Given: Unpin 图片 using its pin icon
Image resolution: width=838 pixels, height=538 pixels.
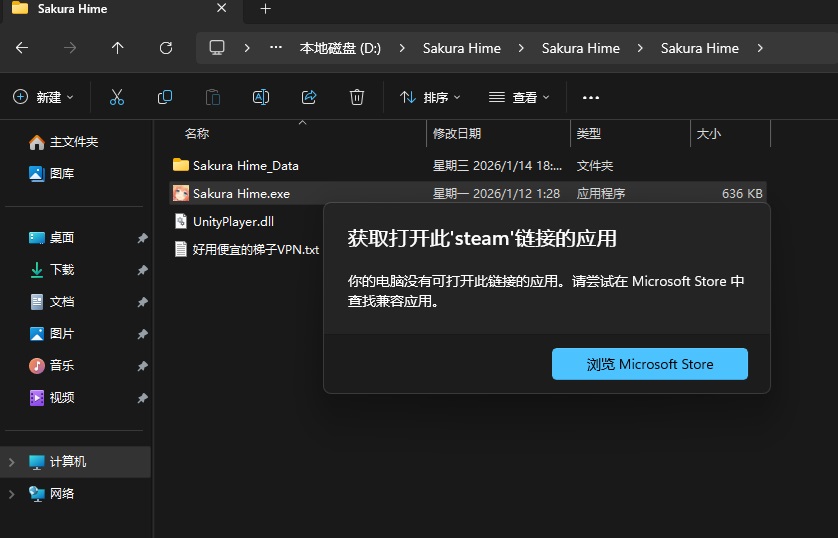Looking at the screenshot, I should [x=142, y=334].
